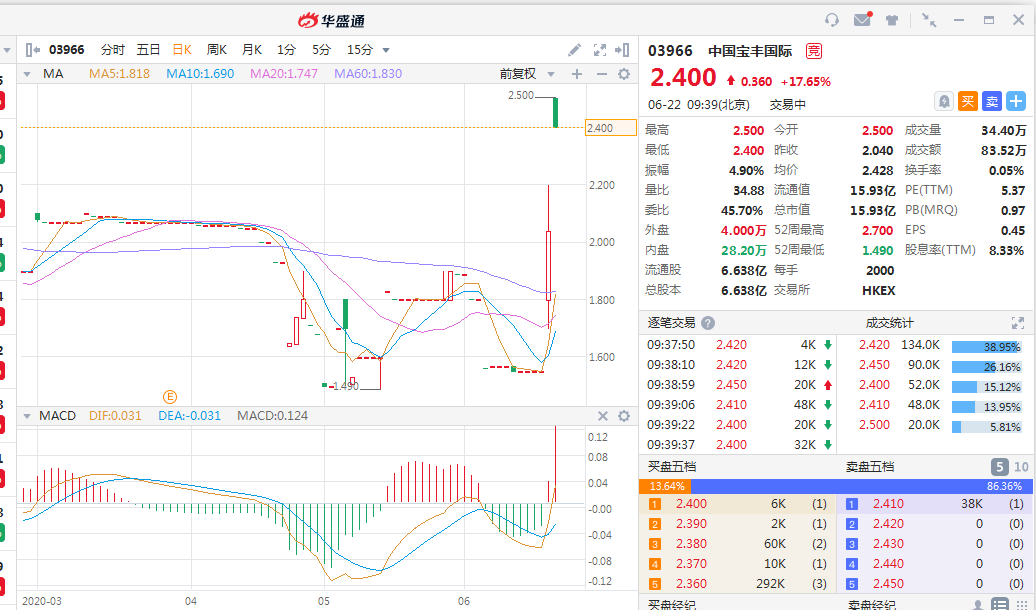This screenshot has height=610, width=1036.
Task: Open customer service headset icon
Action: (x=832, y=19)
